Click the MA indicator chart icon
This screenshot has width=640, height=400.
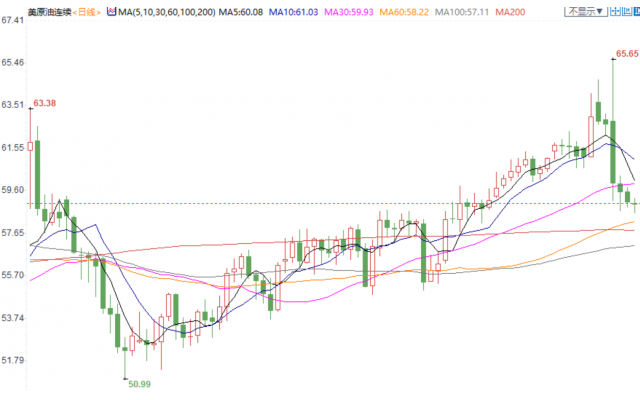(x=111, y=12)
